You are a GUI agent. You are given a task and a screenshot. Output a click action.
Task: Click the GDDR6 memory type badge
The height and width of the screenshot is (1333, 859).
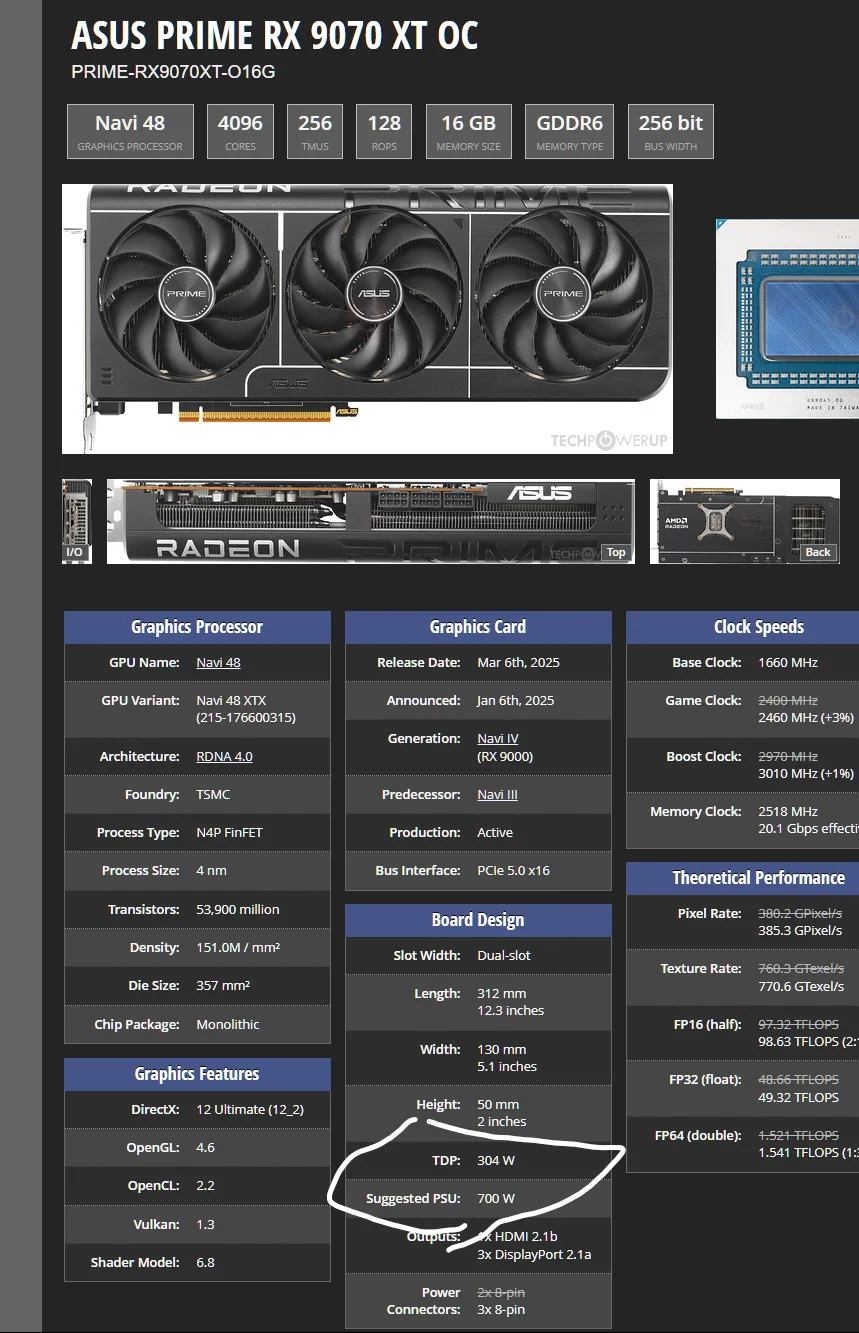(570, 132)
